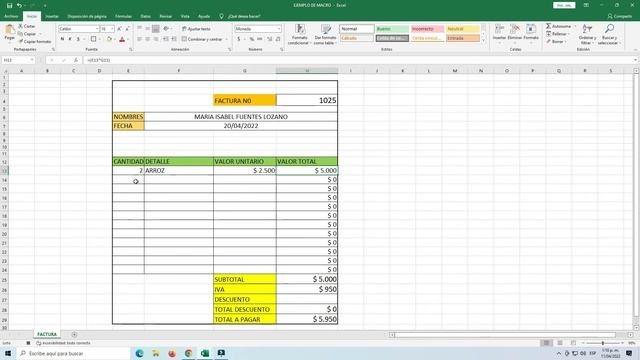This screenshot has width=640, height=360.
Task: Apply the borders icon
Action: [93, 39]
